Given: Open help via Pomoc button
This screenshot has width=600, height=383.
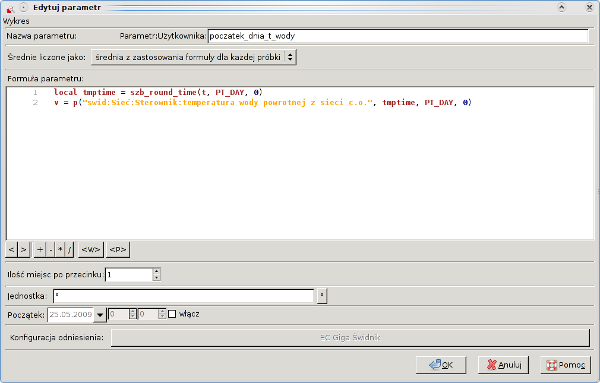Looking at the screenshot, I should tap(566, 365).
